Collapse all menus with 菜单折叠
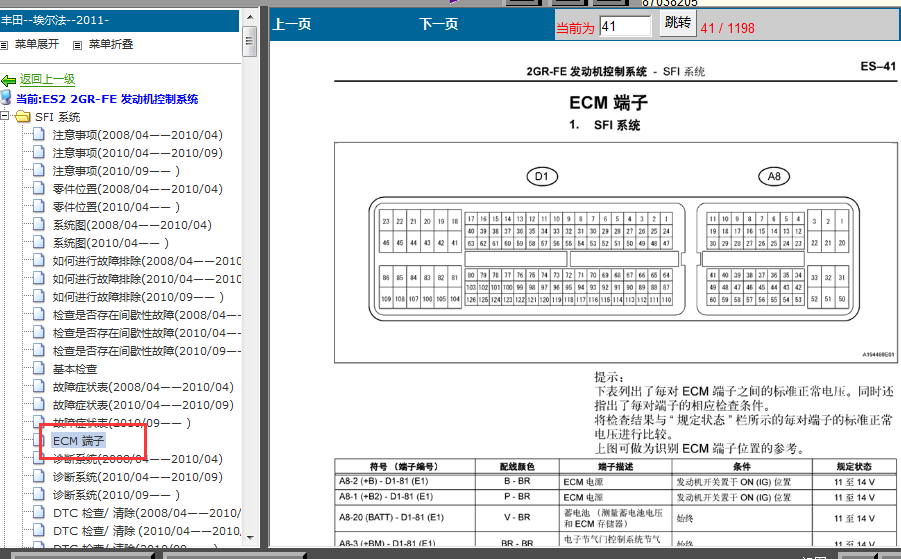Screen dimensions: 901x559 [111, 44]
